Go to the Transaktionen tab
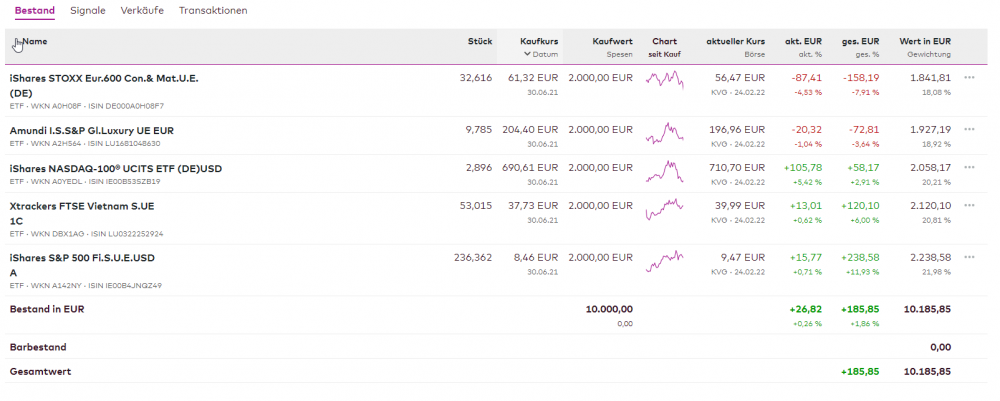This screenshot has width=1000, height=401. click(x=213, y=10)
